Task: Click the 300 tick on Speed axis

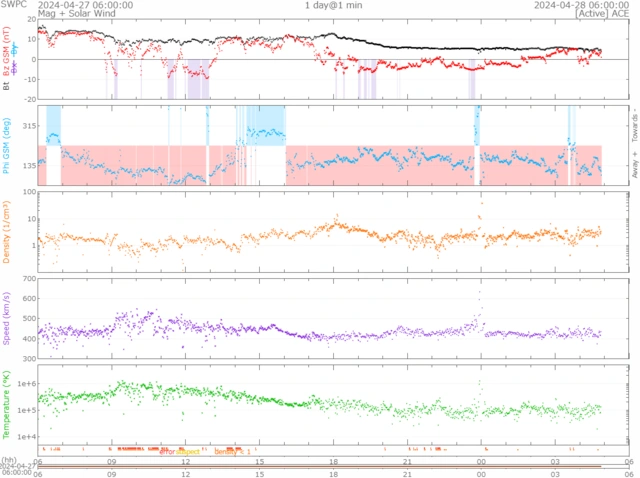Action: [30, 358]
